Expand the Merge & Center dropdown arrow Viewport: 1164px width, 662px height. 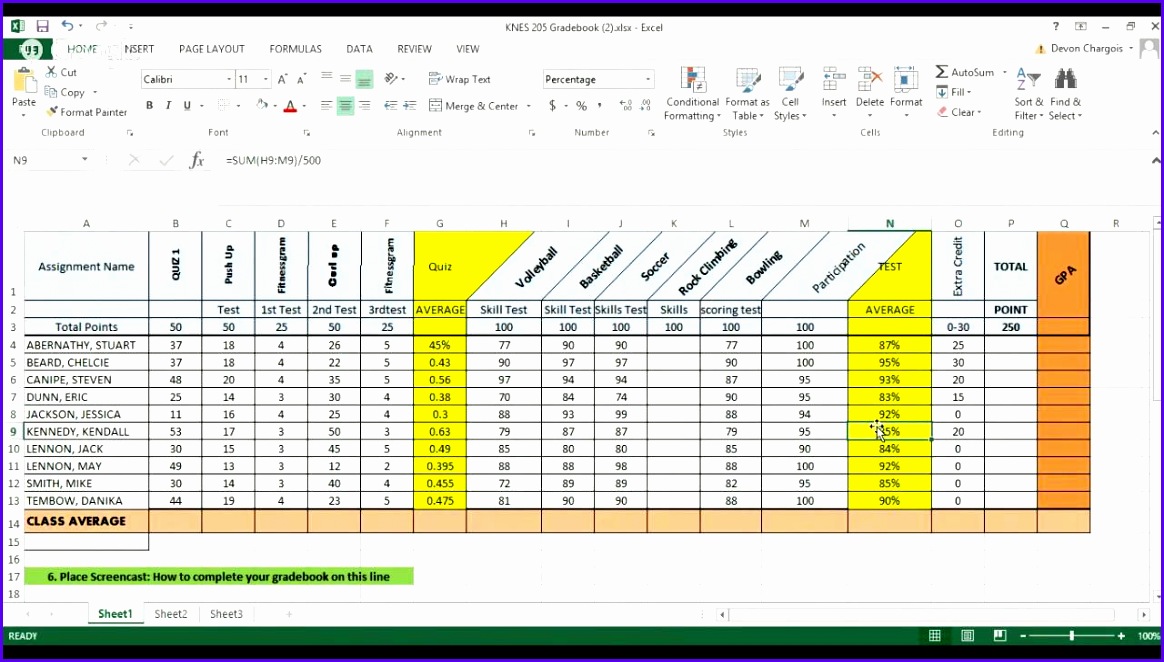(529, 106)
